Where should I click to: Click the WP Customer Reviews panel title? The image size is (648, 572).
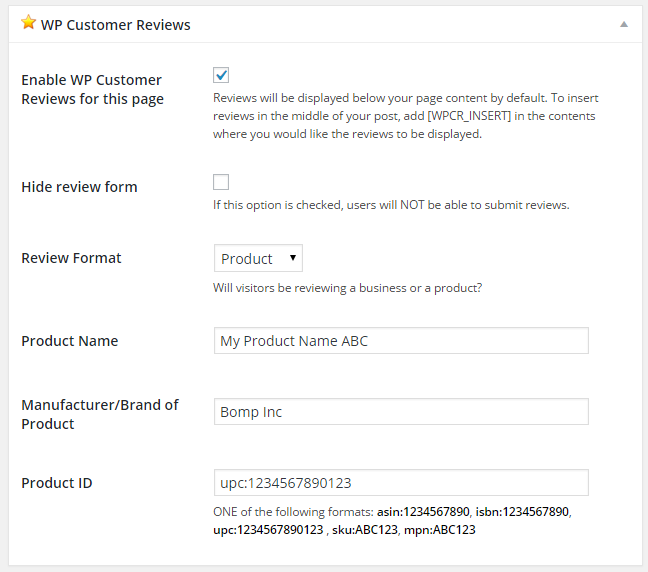116,25
